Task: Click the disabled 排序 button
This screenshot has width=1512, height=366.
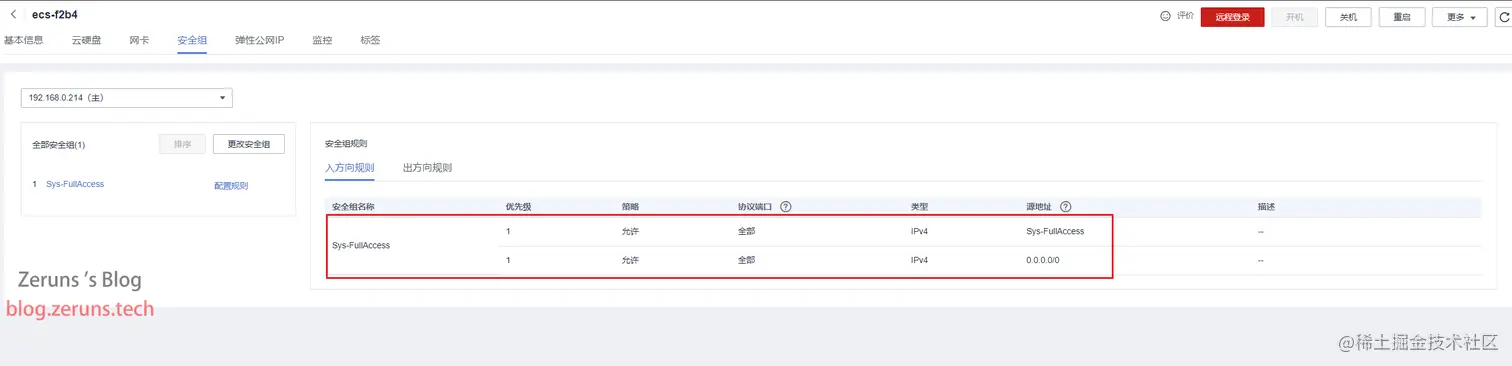Action: click(x=182, y=144)
